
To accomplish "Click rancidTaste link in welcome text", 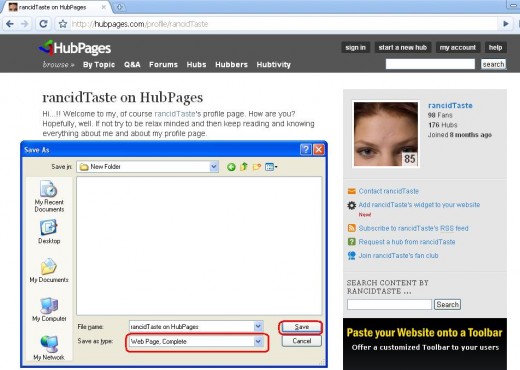I will pos(175,114).
